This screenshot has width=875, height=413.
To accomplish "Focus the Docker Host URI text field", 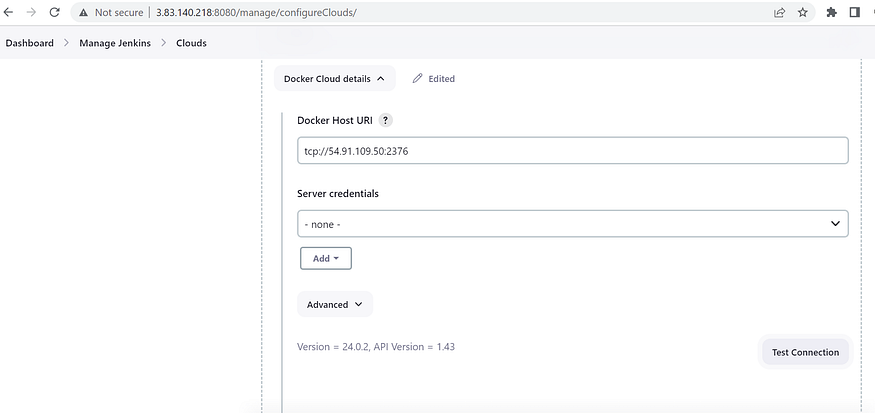I will (573, 151).
